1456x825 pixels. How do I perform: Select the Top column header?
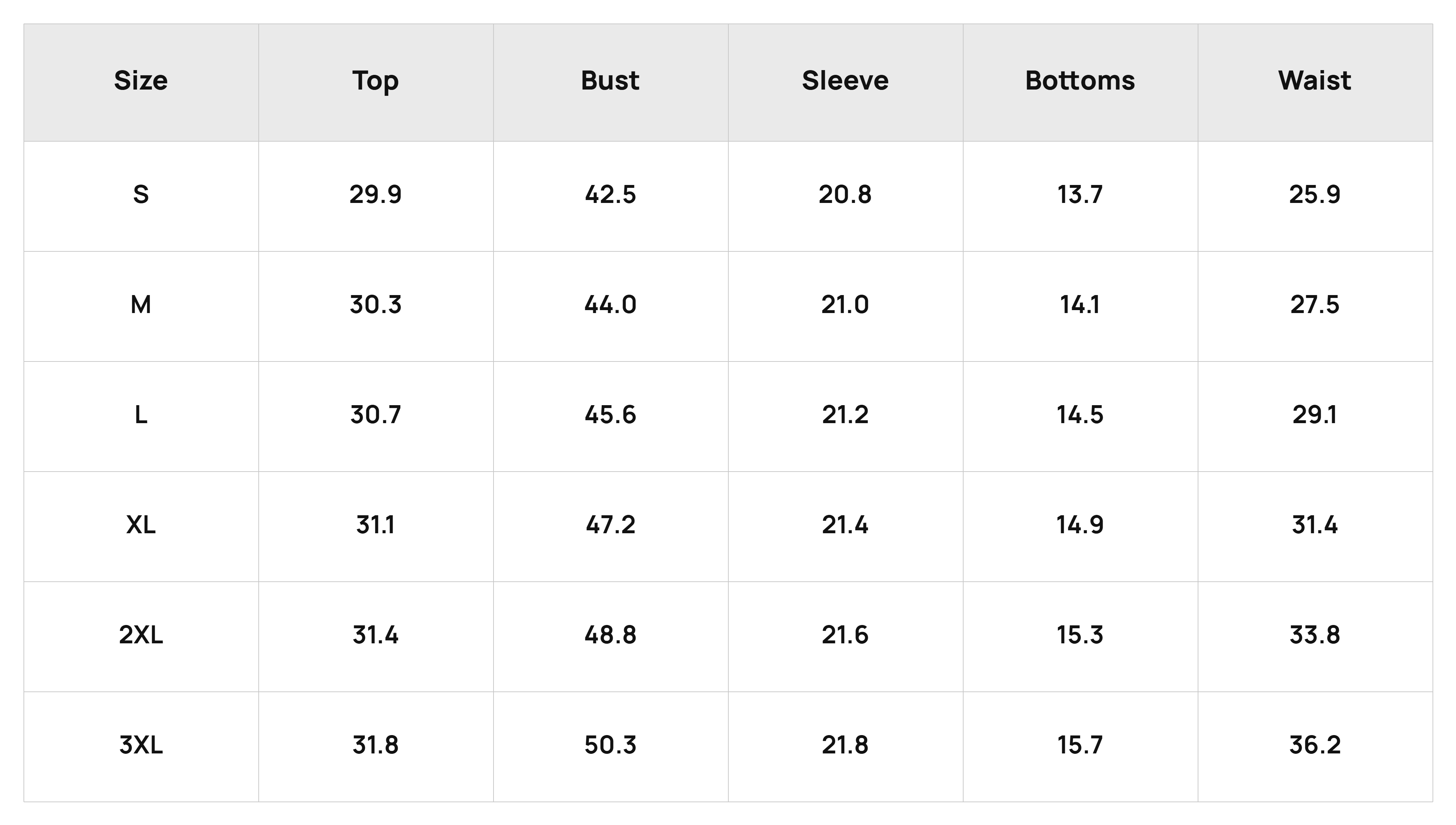376,80
